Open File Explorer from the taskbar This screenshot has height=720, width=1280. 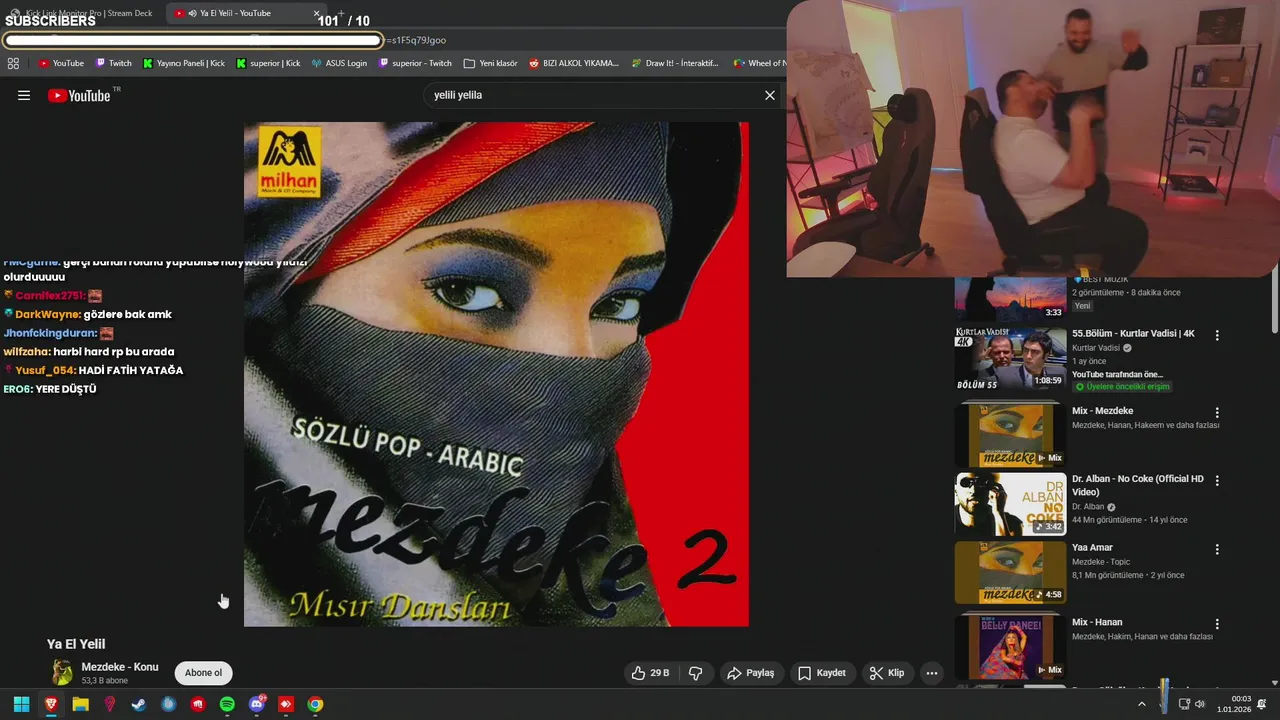pyautogui.click(x=80, y=704)
